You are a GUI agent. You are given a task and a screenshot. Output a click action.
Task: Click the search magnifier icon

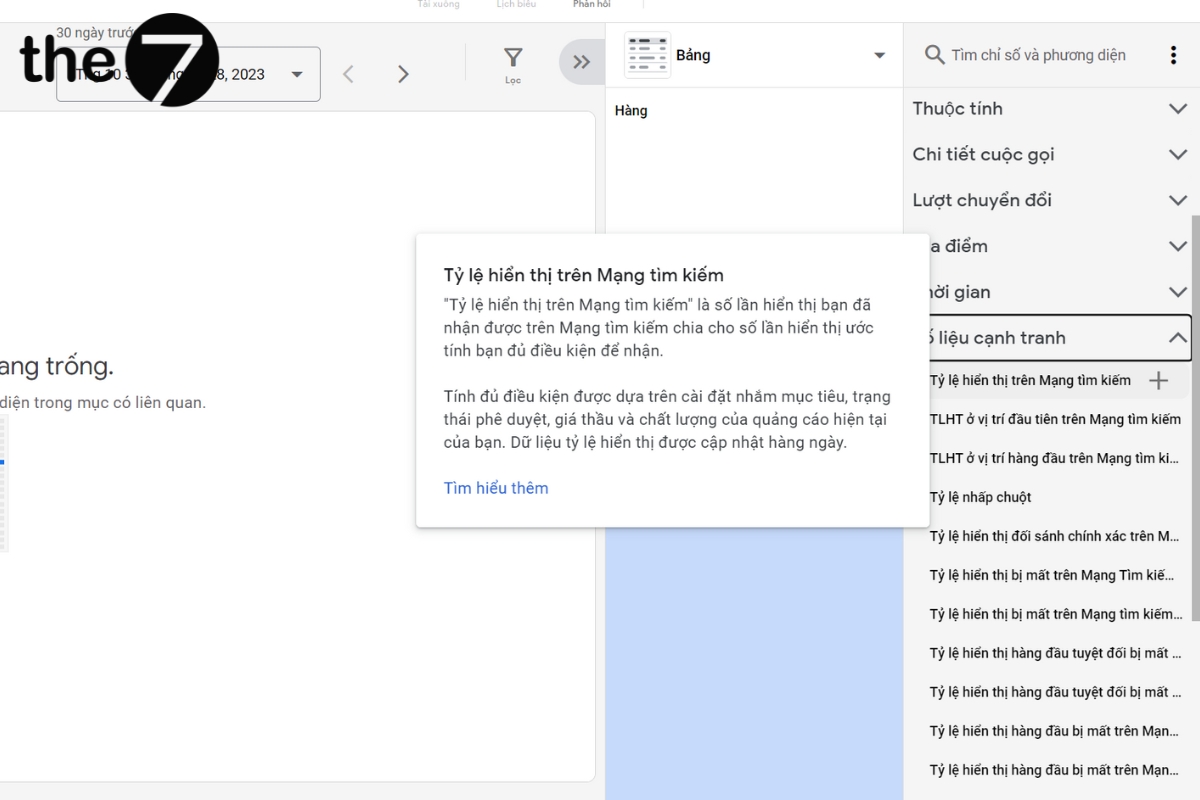[x=934, y=55]
